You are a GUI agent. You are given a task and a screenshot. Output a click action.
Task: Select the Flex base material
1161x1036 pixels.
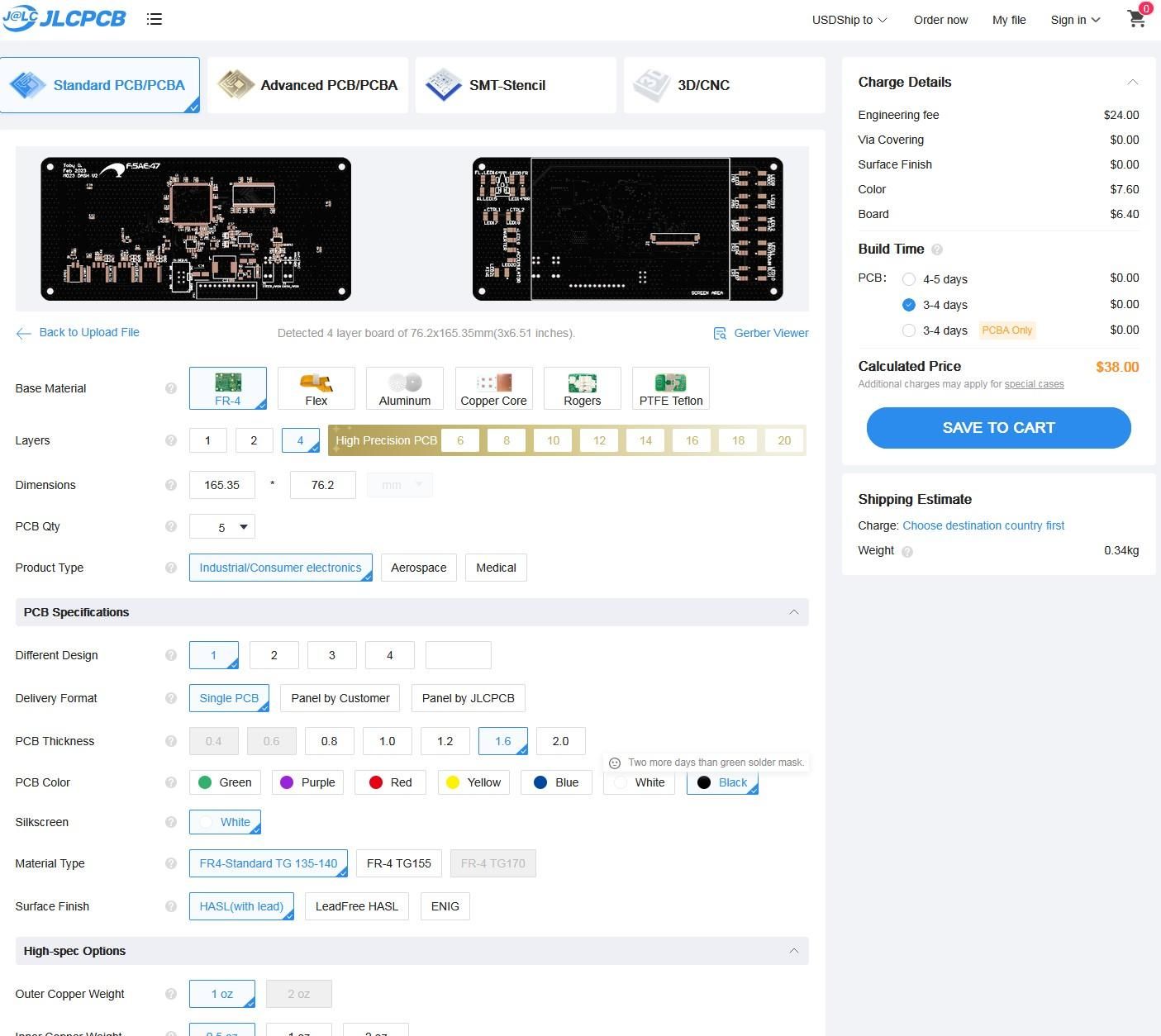(316, 388)
